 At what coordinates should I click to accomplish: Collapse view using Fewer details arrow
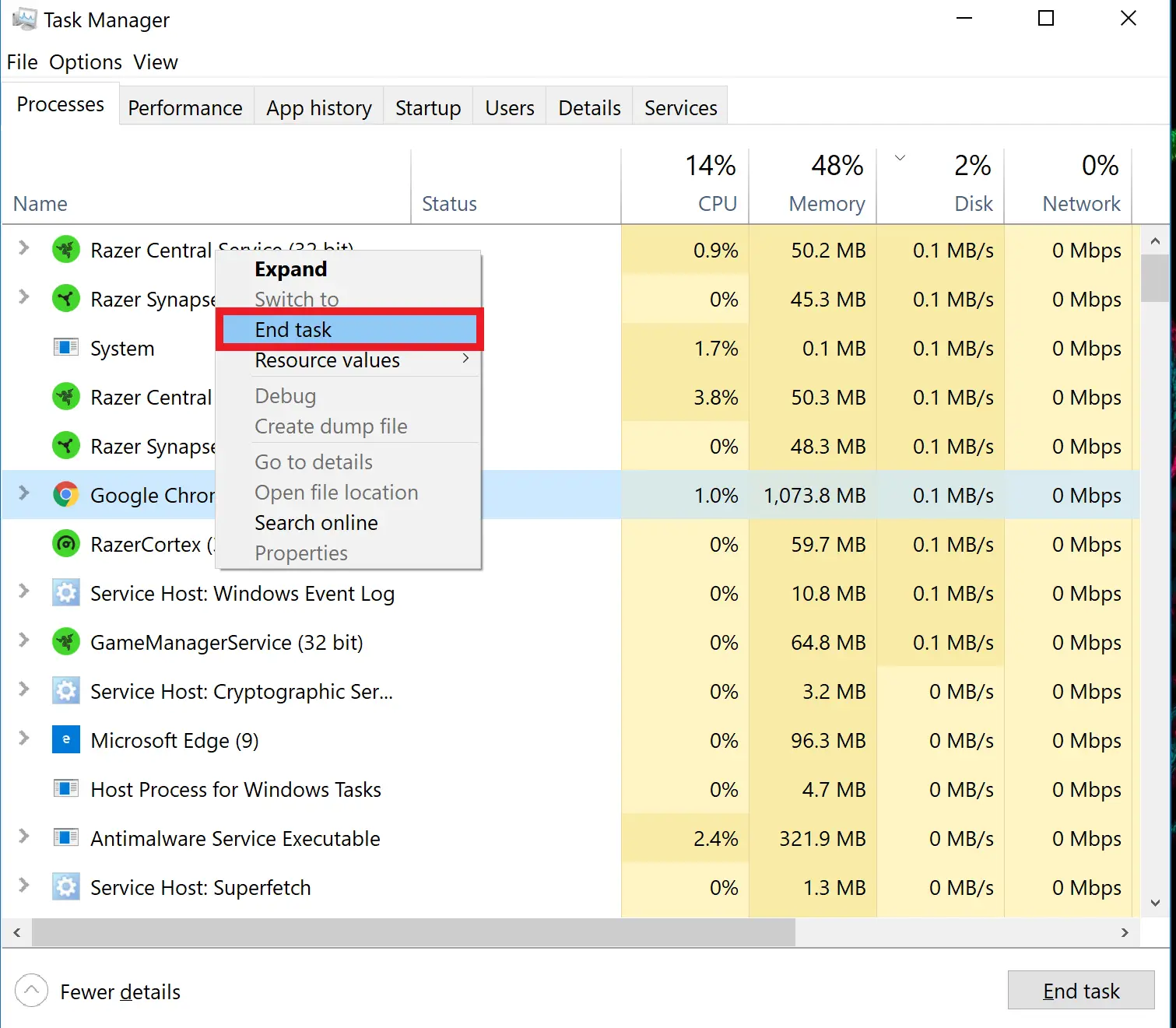pyautogui.click(x=31, y=991)
